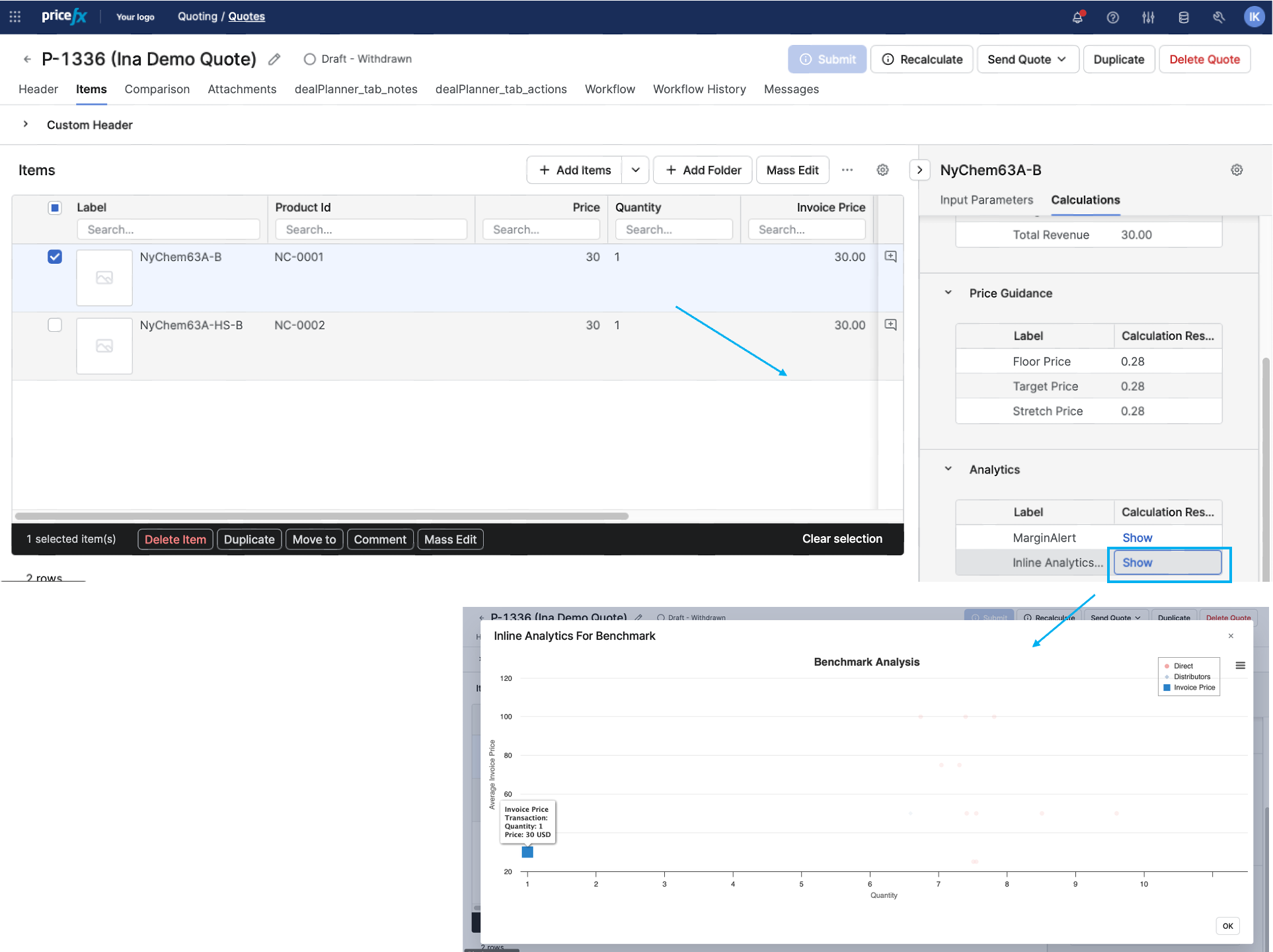Switch to the Workflow History tab
The width and height of the screenshot is (1273, 952).
pos(699,89)
